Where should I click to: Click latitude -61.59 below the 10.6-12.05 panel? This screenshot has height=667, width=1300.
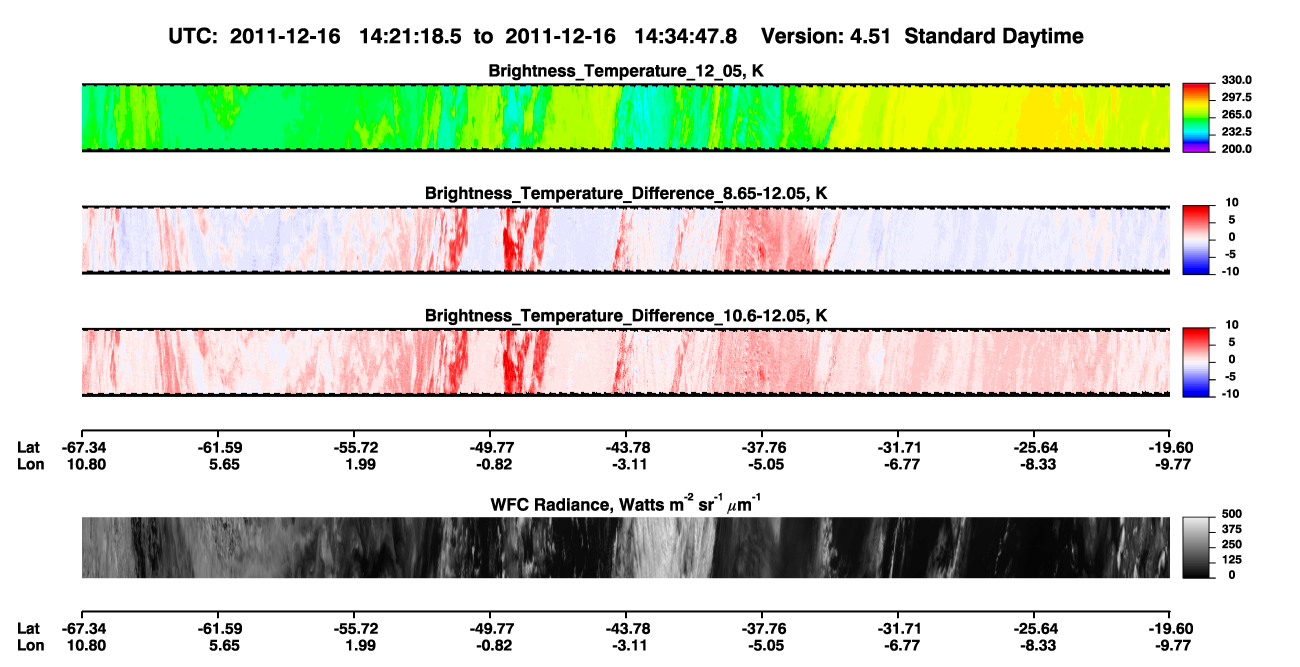(x=219, y=447)
